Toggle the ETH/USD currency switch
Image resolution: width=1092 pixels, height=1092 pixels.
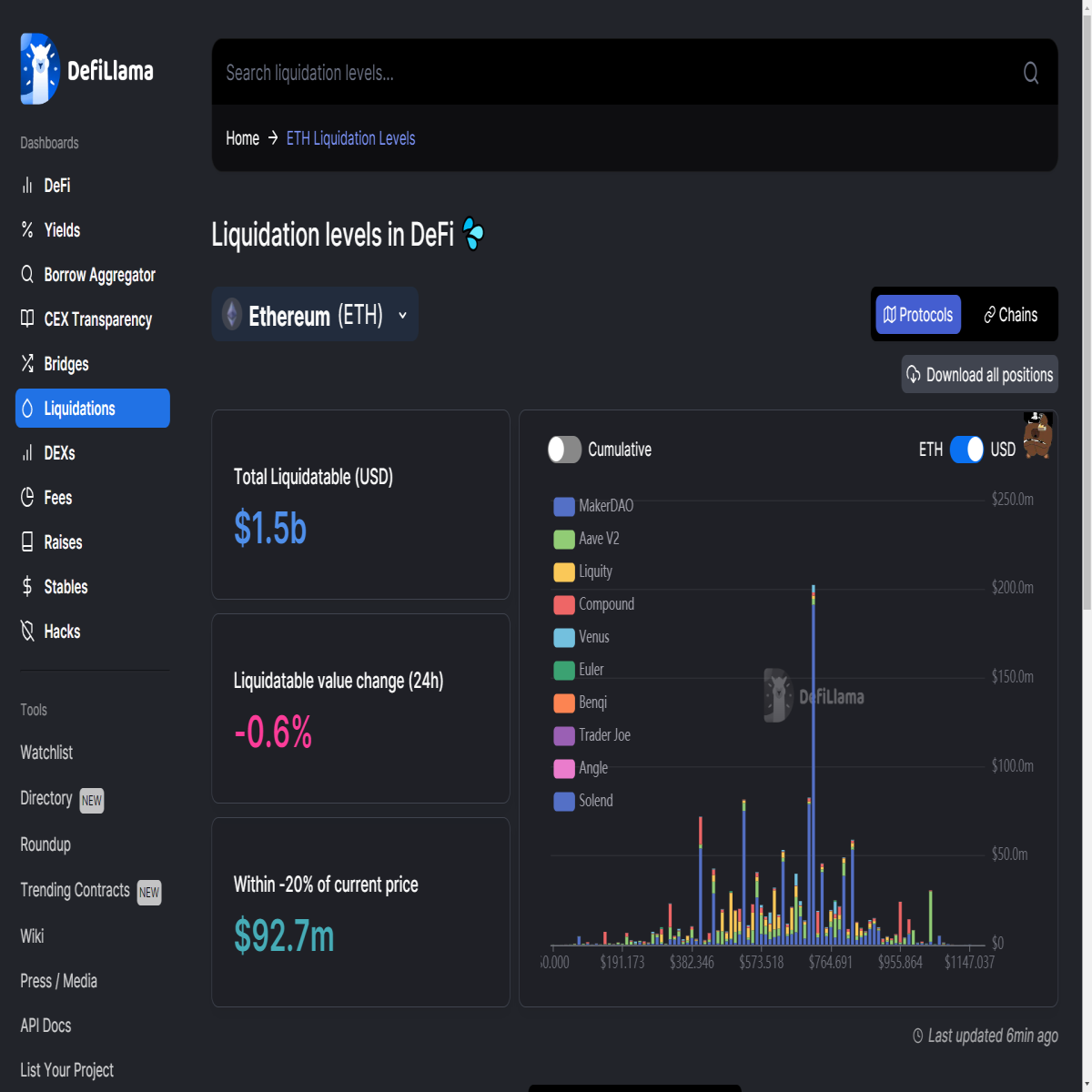click(966, 450)
